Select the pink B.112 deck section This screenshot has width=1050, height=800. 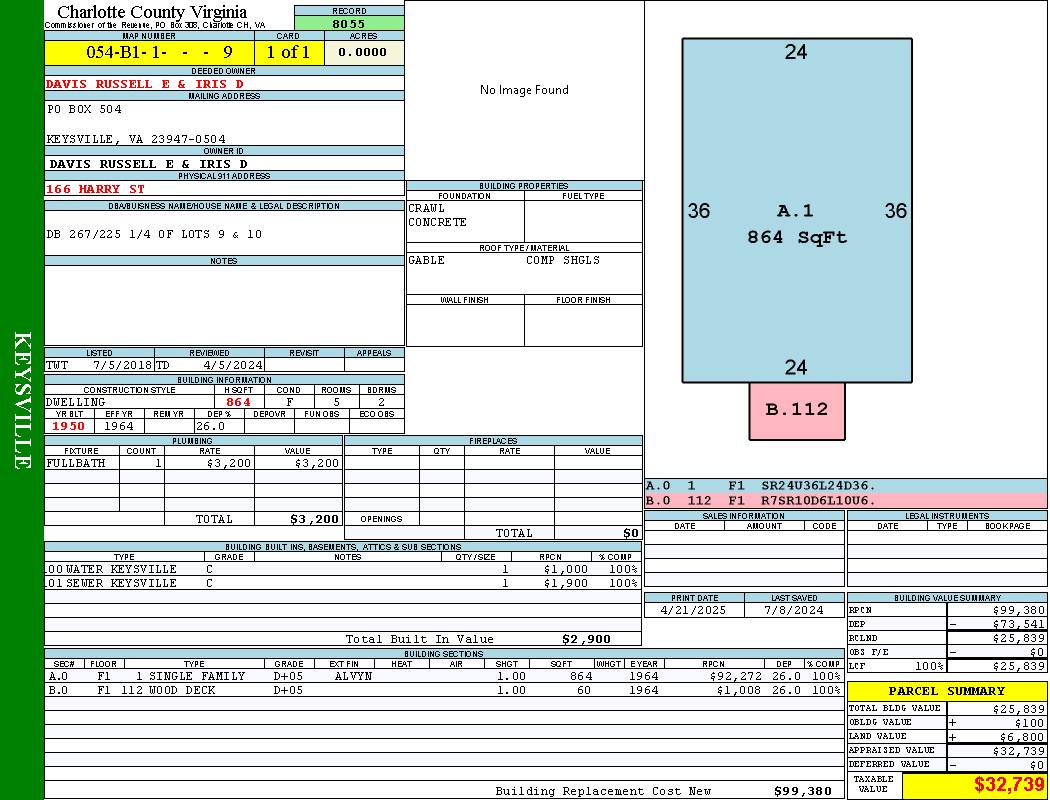tap(796, 410)
